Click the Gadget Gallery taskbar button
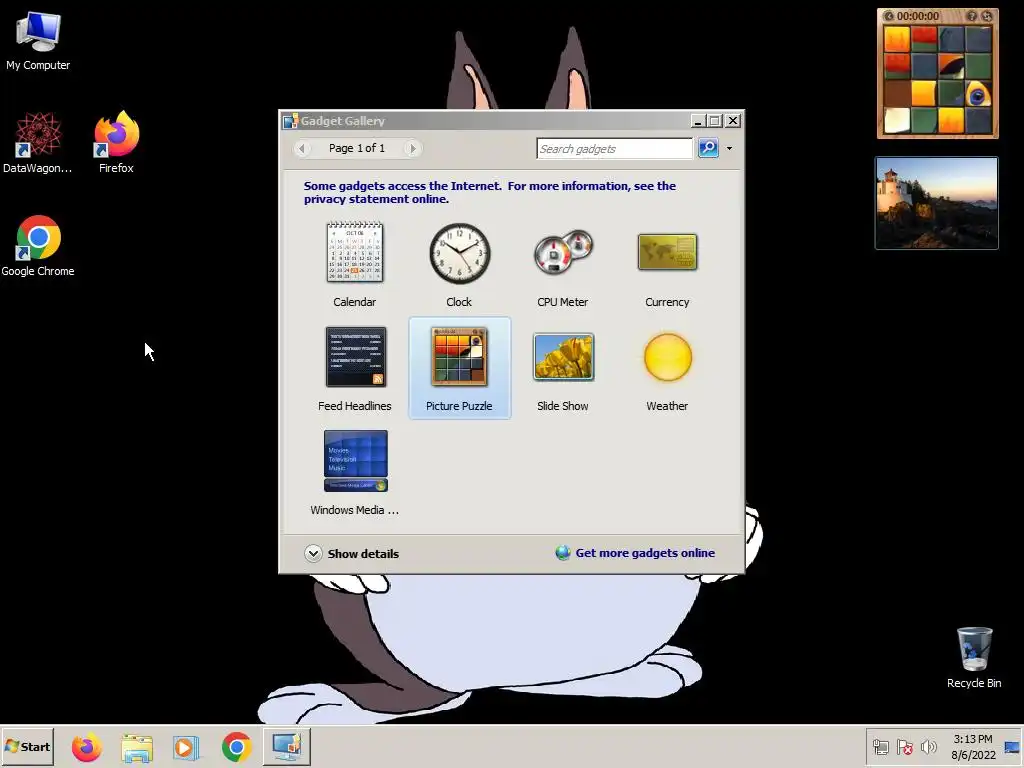The width and height of the screenshot is (1024, 768). coord(287,747)
